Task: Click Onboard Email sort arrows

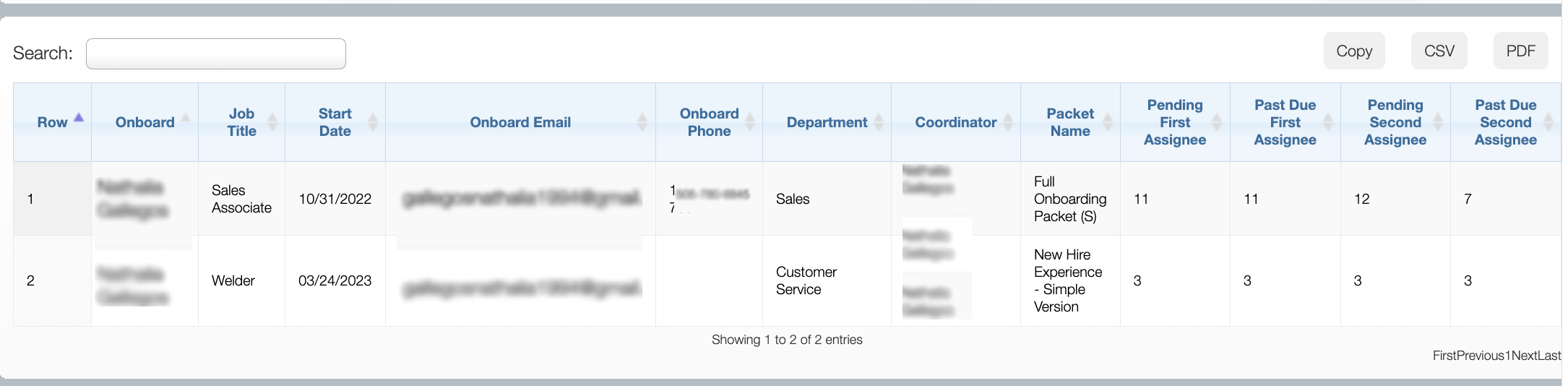Action: [x=642, y=122]
